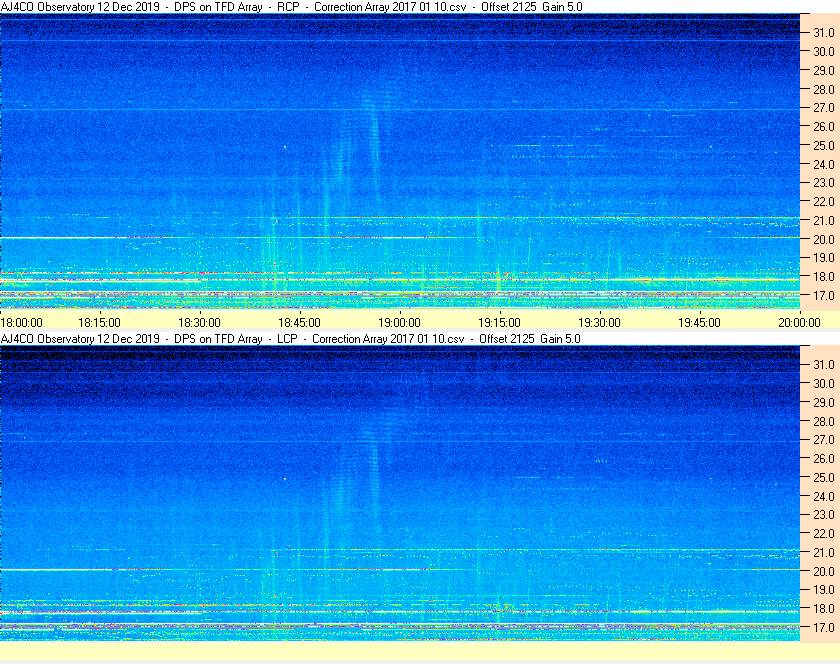Click the 20:00:00 time axis label
The width and height of the screenshot is (840, 664).
(x=799, y=323)
